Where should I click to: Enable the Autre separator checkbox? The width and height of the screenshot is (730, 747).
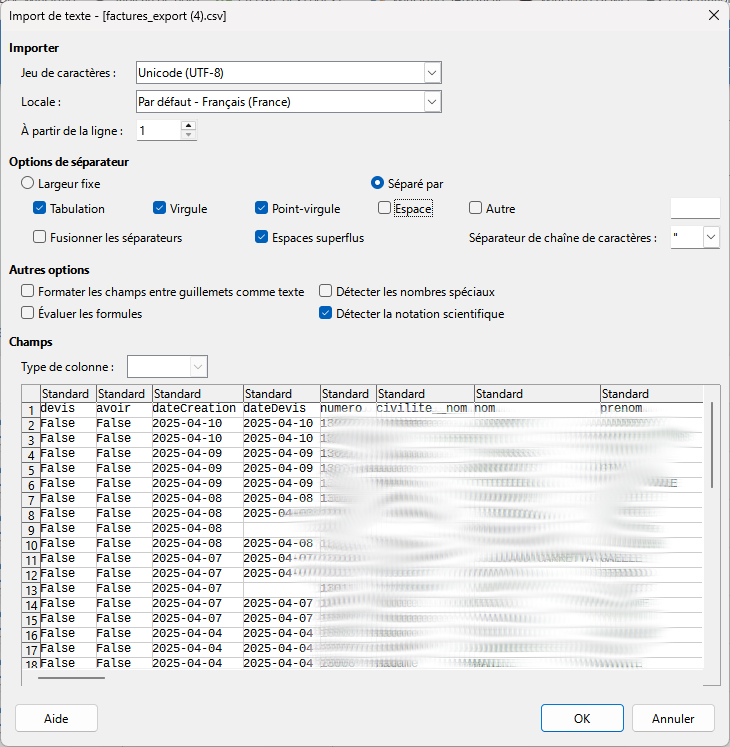coord(476,208)
